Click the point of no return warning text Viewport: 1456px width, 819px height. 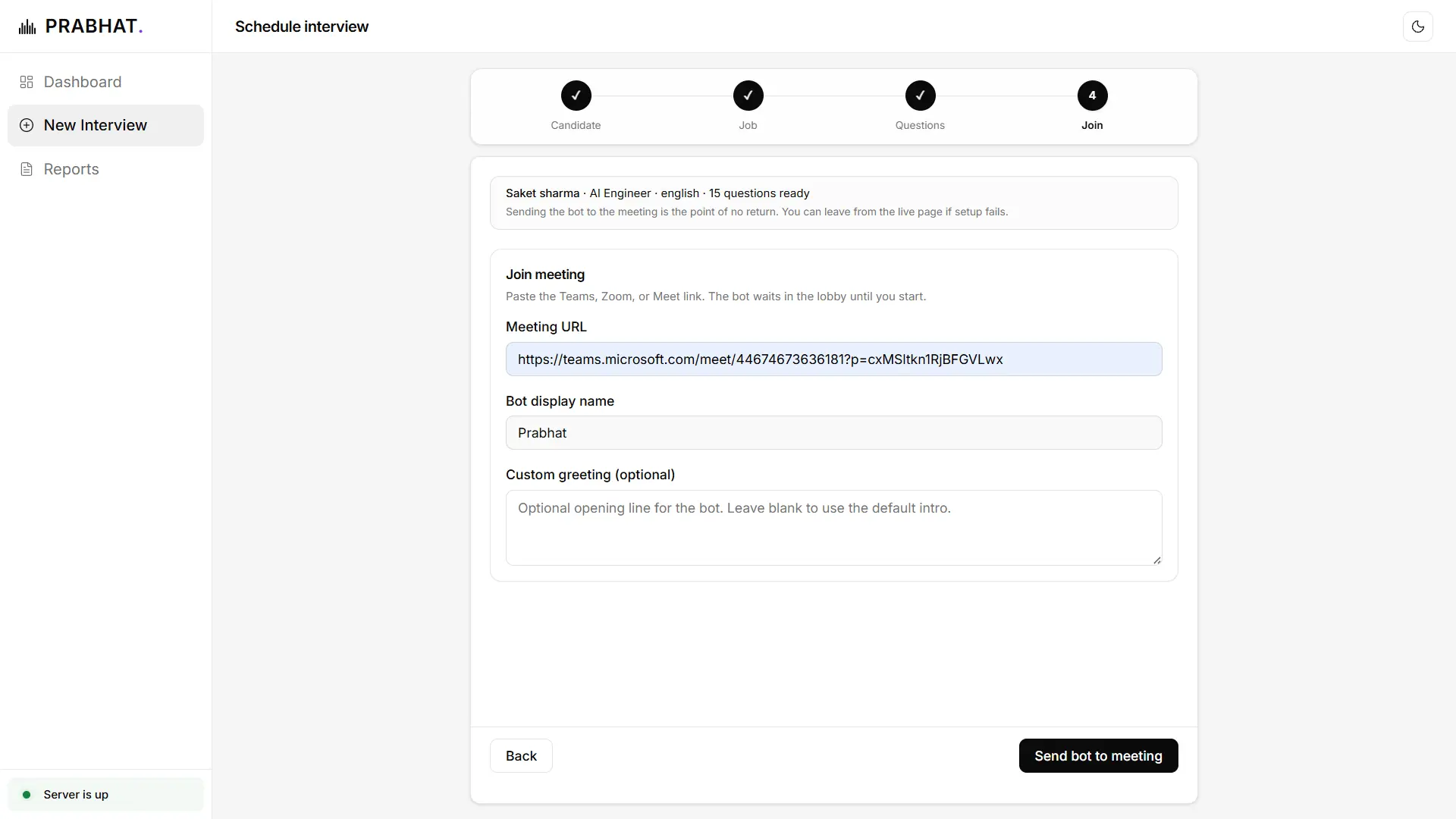tap(757, 212)
